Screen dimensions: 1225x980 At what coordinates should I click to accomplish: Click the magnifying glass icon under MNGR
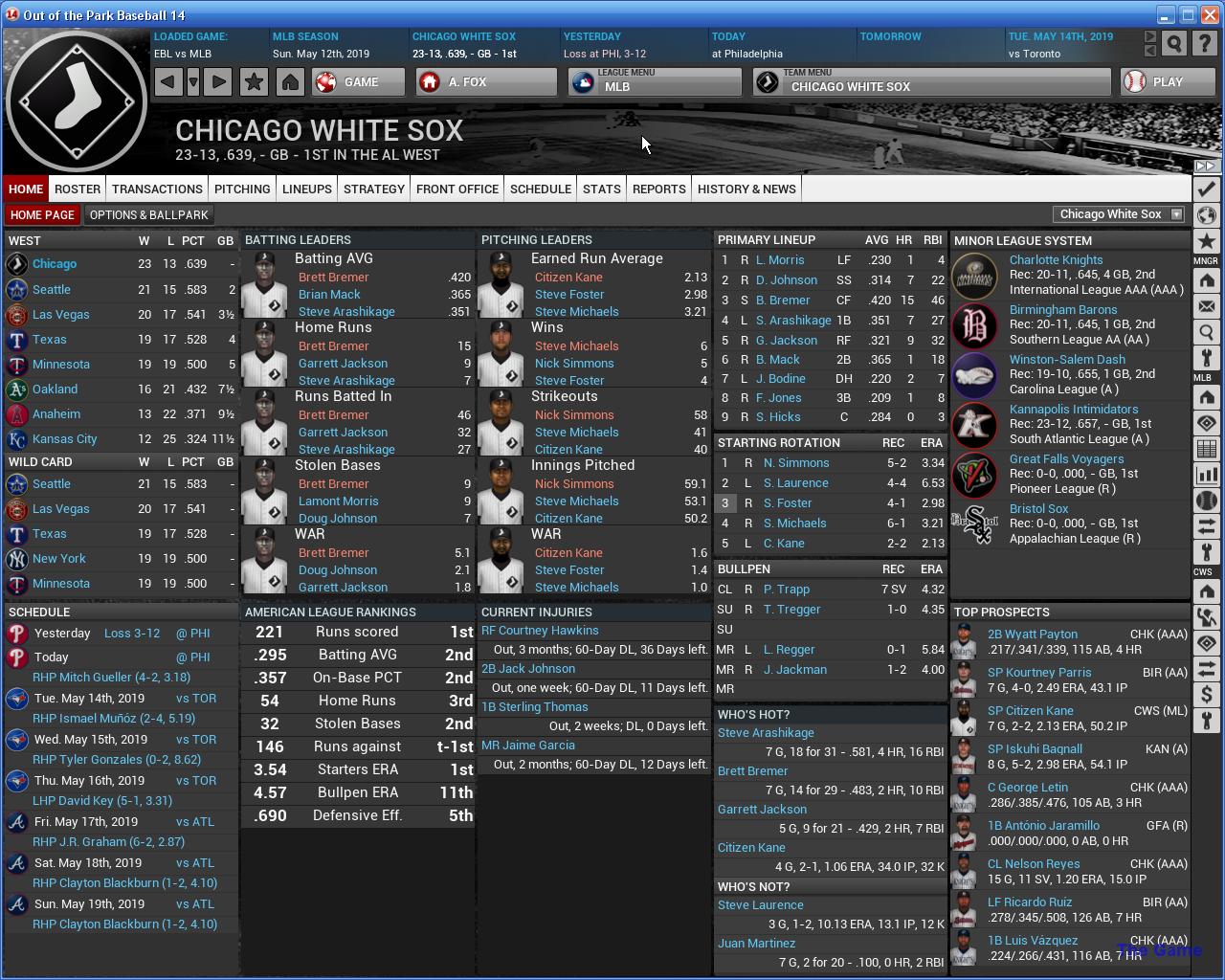1206,332
